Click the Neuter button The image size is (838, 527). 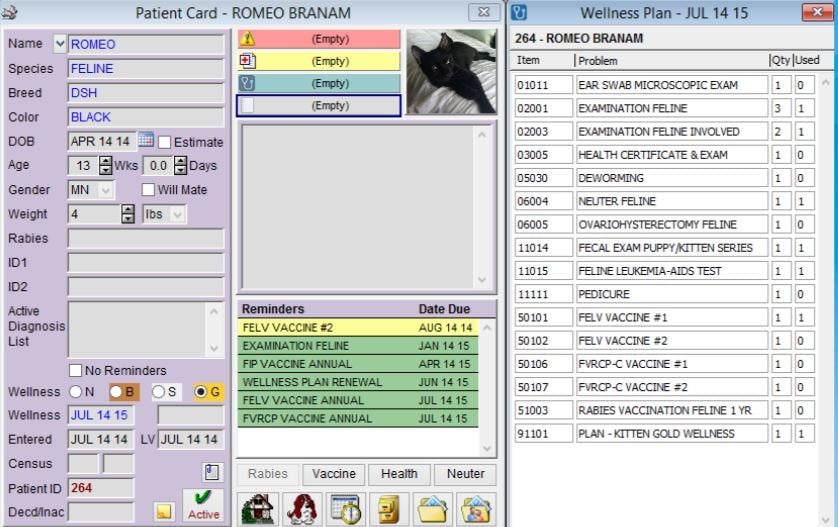[465, 474]
